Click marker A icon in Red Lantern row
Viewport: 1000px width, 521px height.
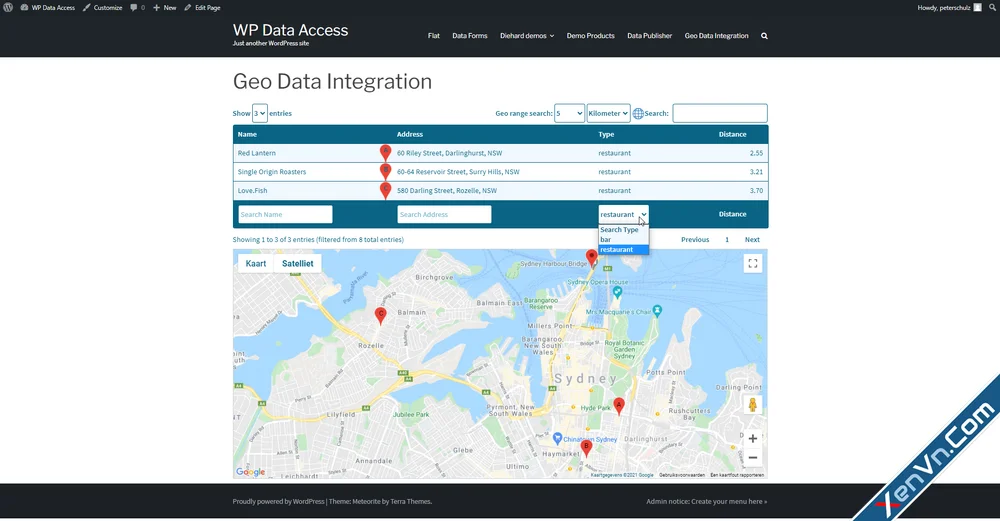click(x=385, y=152)
